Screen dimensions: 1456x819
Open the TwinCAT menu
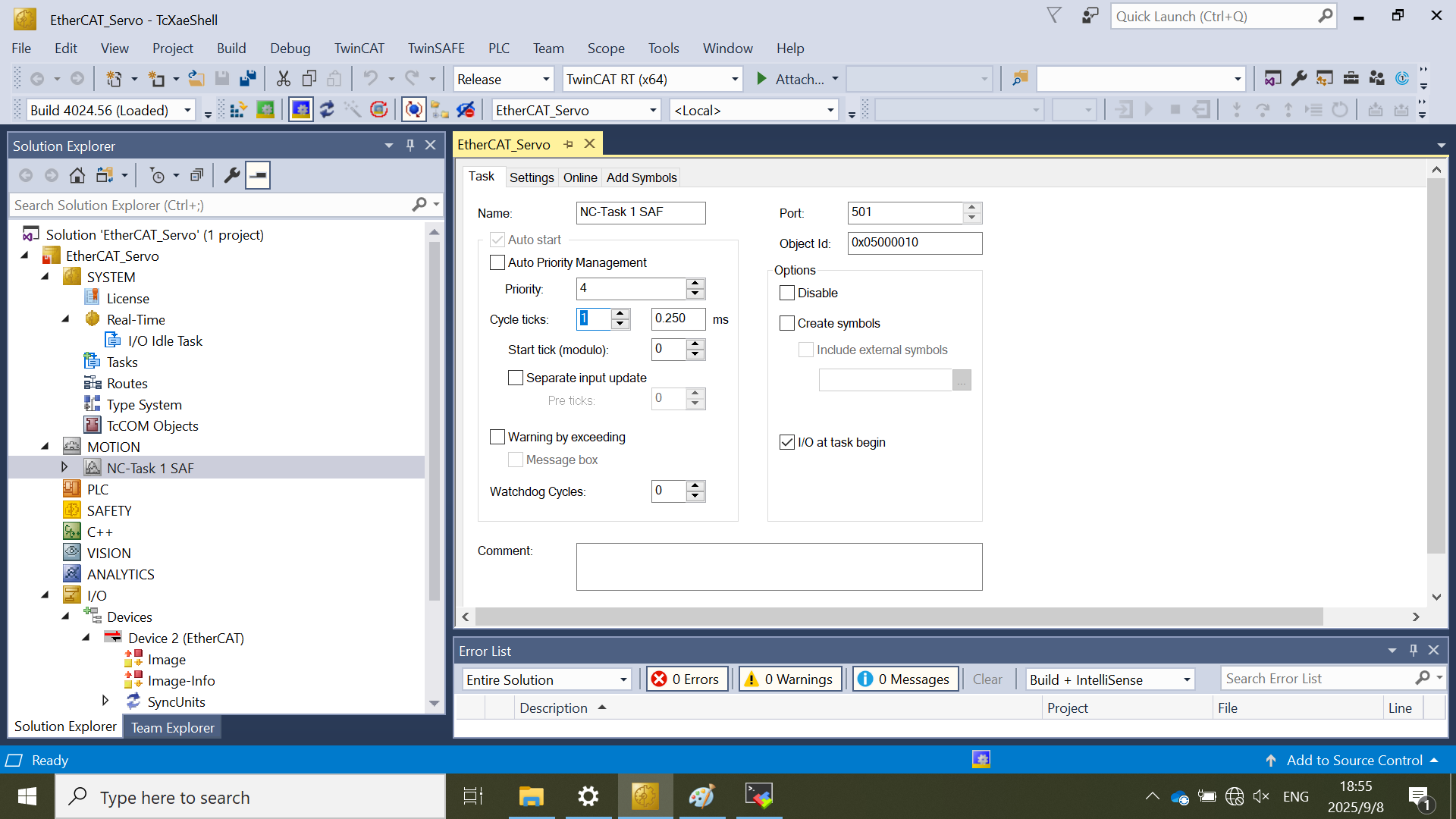pyautogui.click(x=359, y=49)
